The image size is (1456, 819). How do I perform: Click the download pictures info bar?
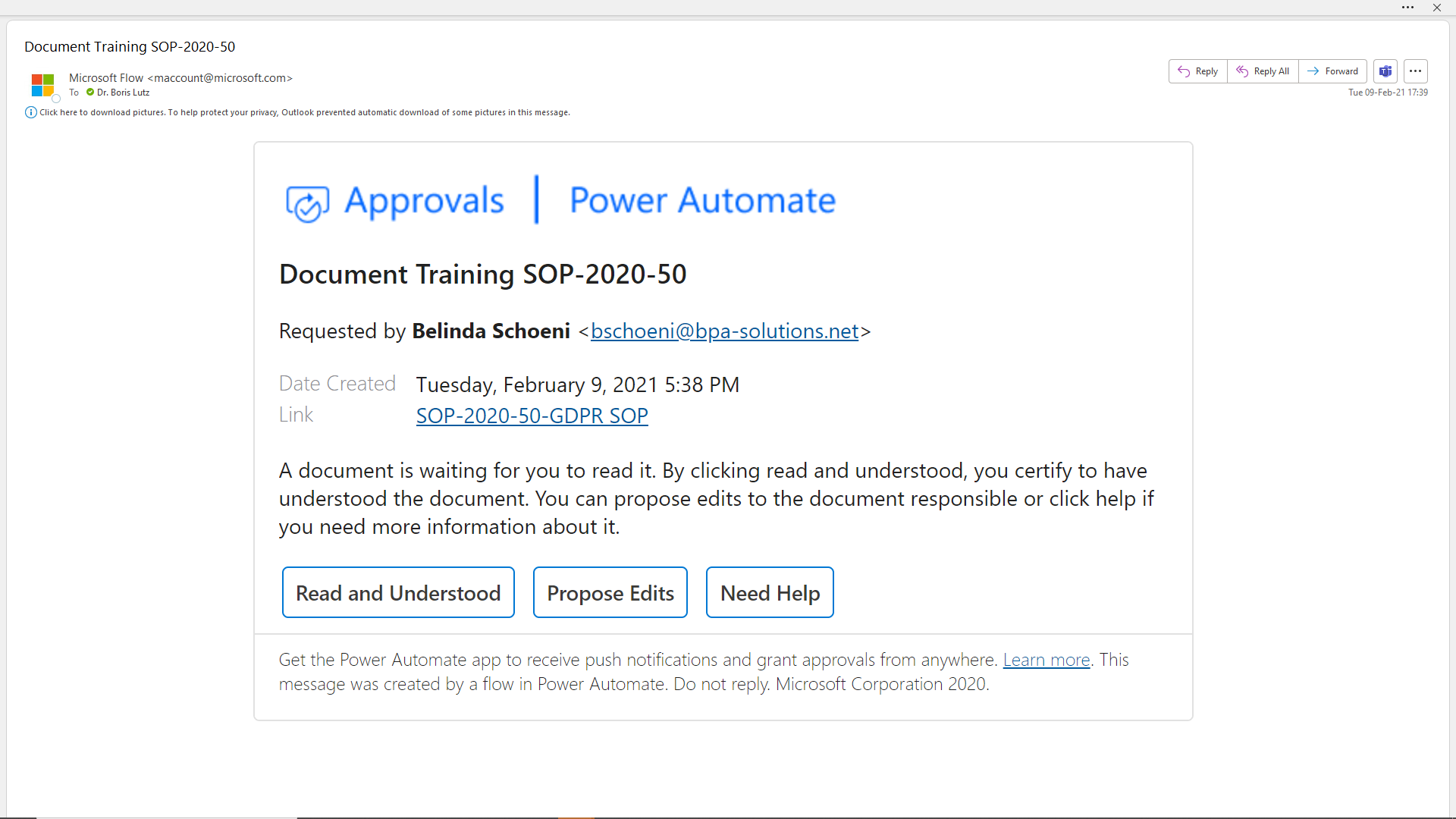click(x=304, y=112)
